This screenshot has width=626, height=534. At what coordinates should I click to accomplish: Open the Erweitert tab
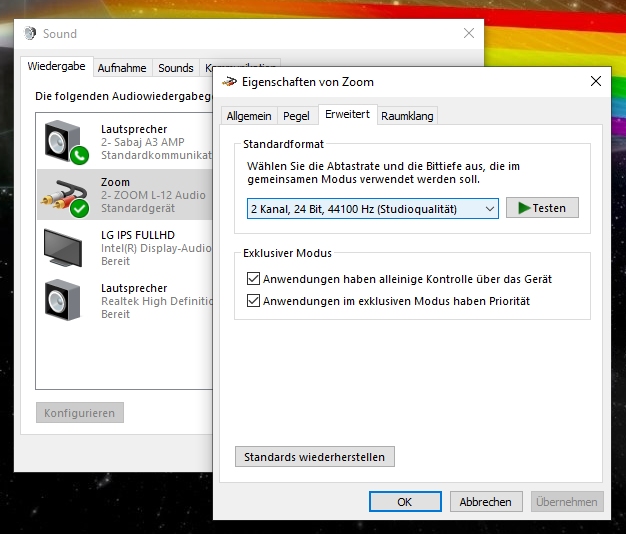347,115
